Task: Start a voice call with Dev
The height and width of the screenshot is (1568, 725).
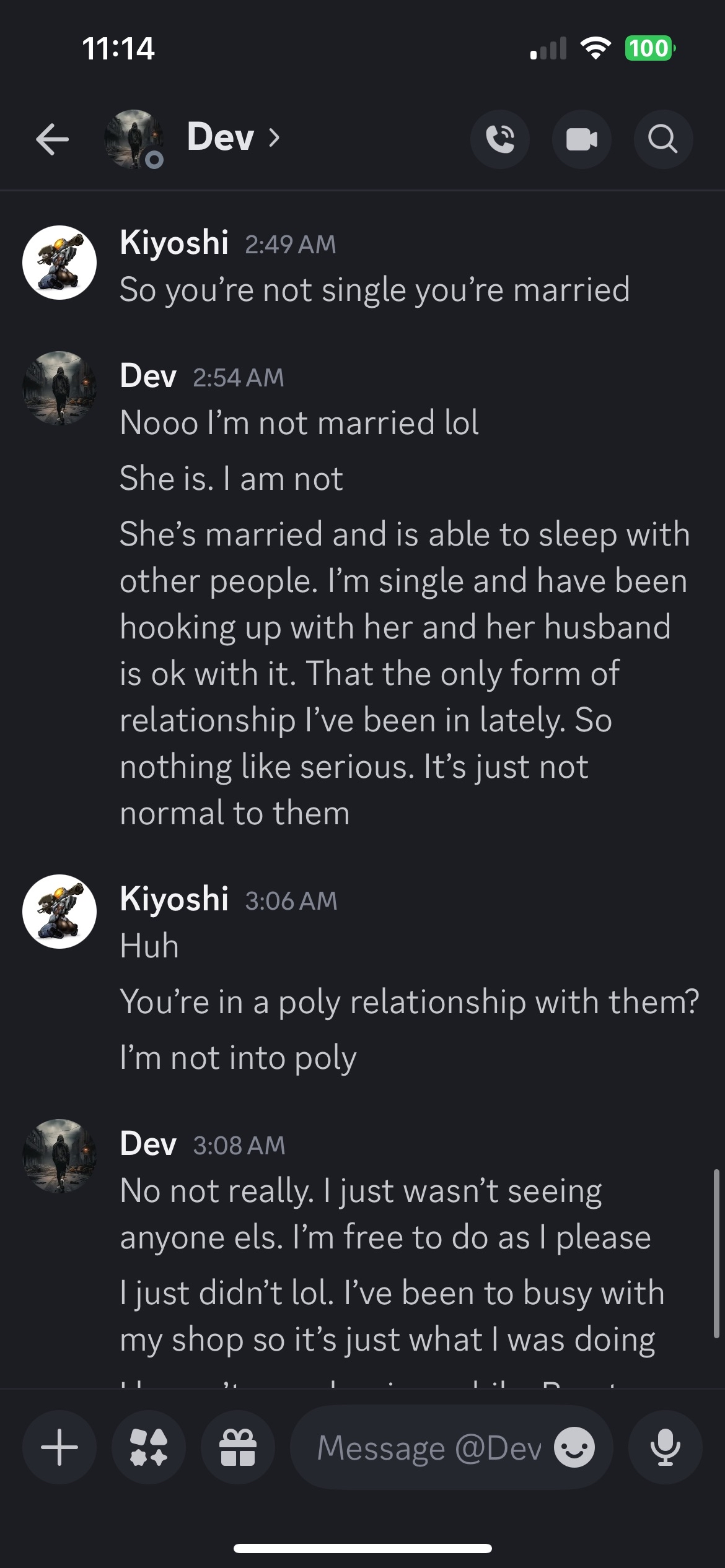Action: coord(500,139)
